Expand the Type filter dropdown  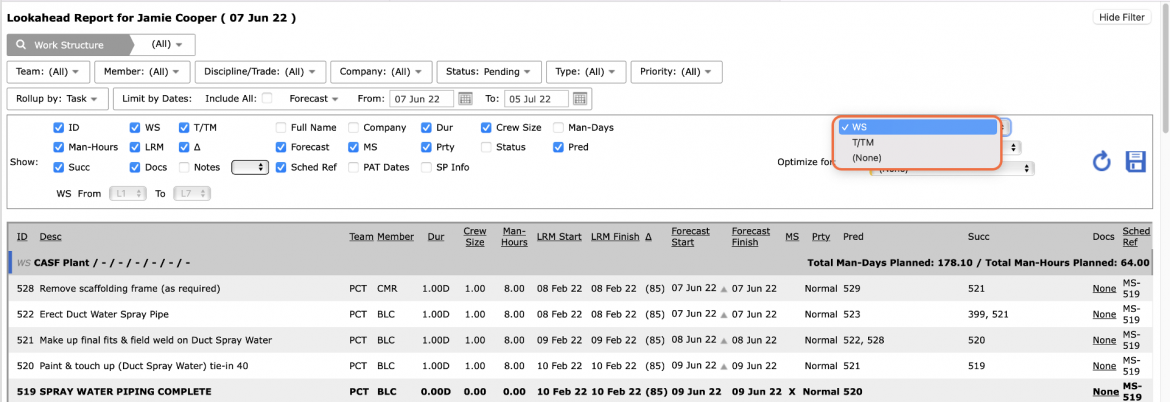tap(586, 72)
